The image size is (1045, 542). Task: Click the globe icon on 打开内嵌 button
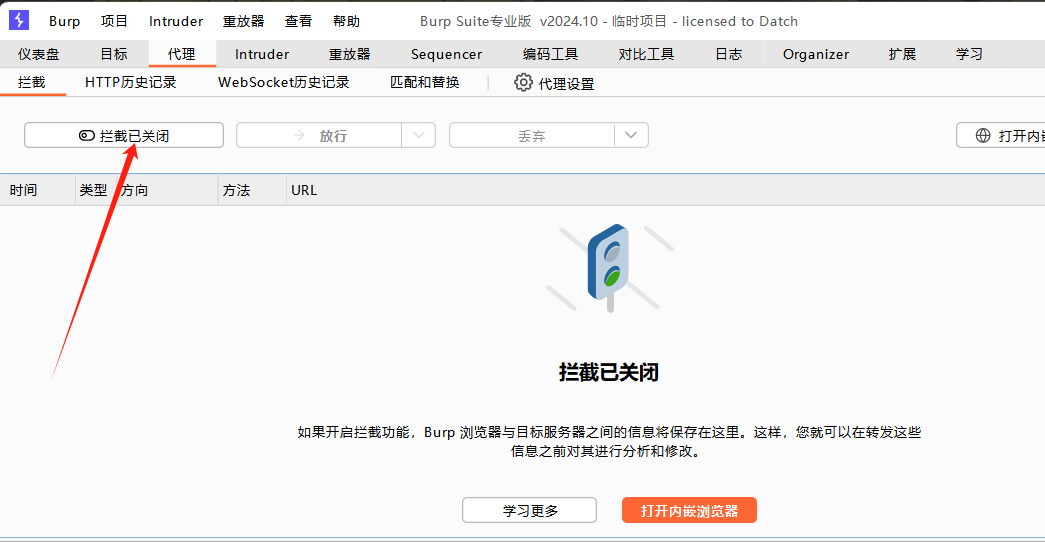point(983,135)
